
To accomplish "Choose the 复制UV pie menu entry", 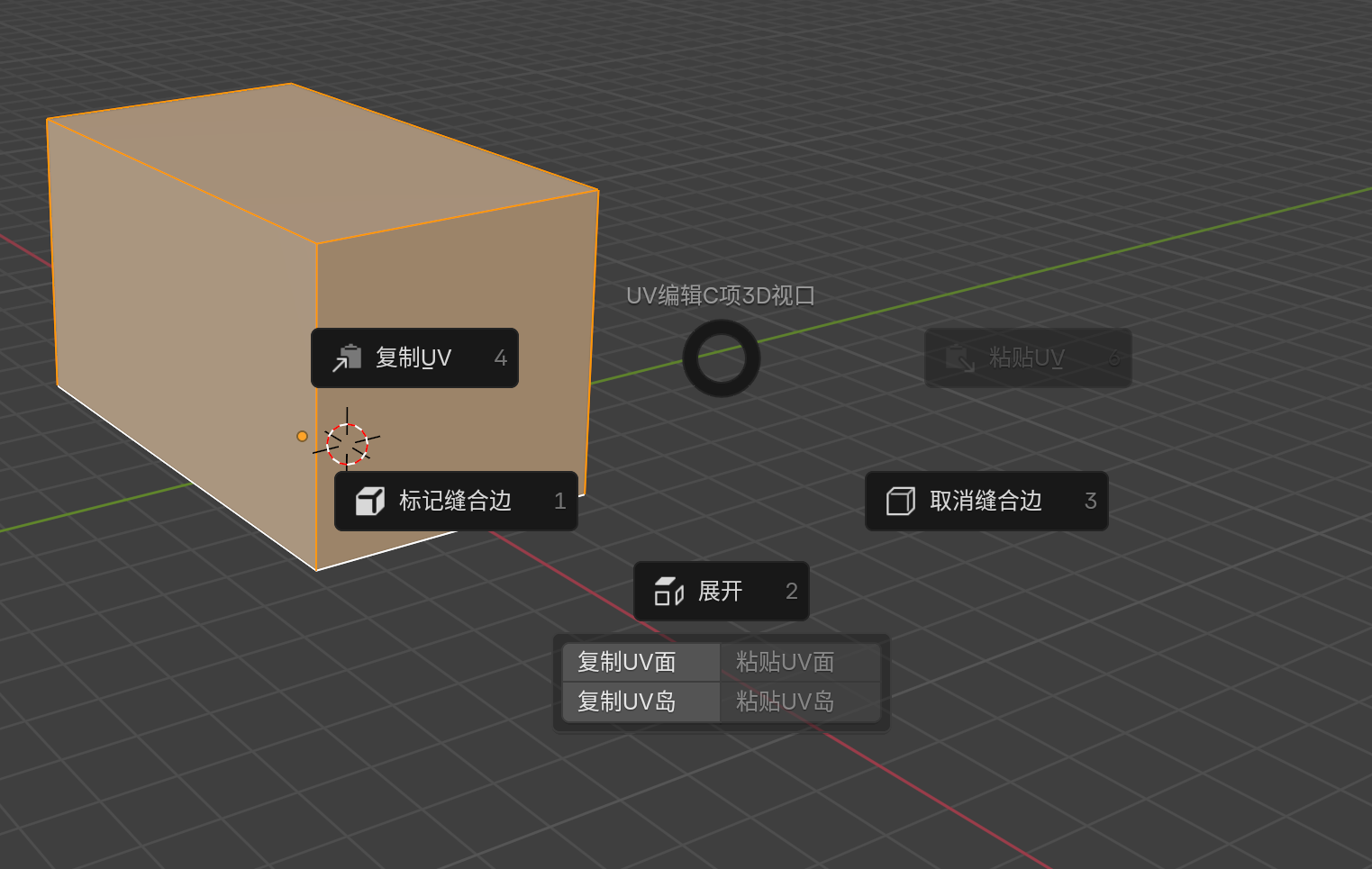I will point(414,358).
